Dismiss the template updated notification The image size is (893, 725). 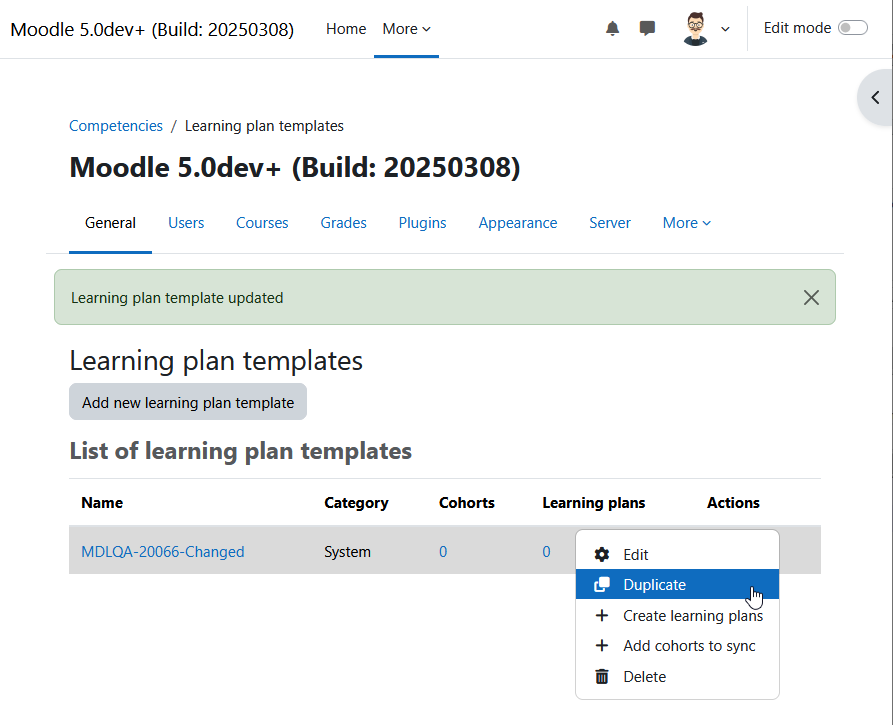click(811, 297)
